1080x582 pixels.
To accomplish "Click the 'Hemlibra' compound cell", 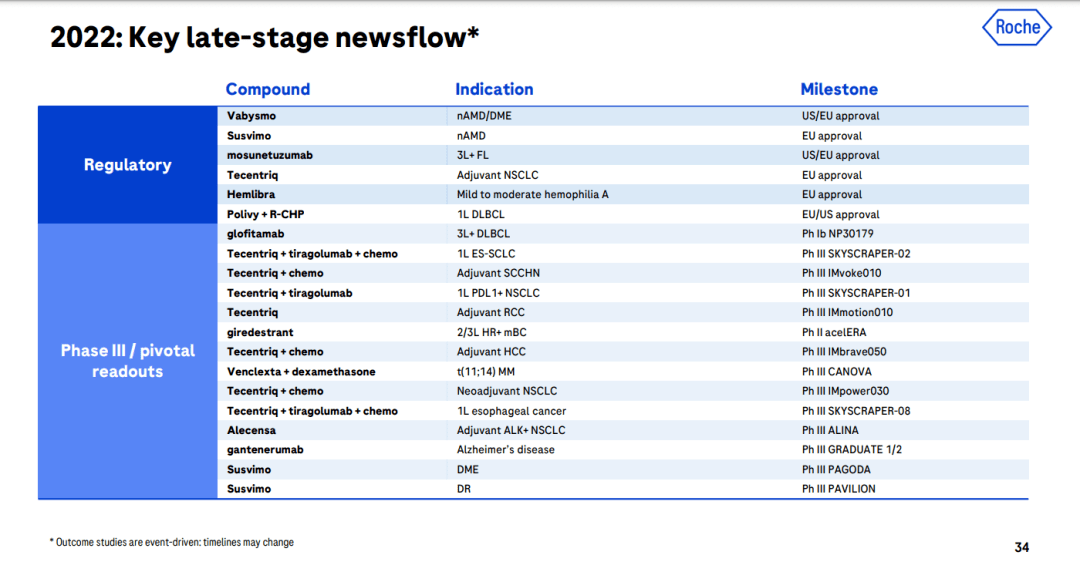I will [251, 194].
